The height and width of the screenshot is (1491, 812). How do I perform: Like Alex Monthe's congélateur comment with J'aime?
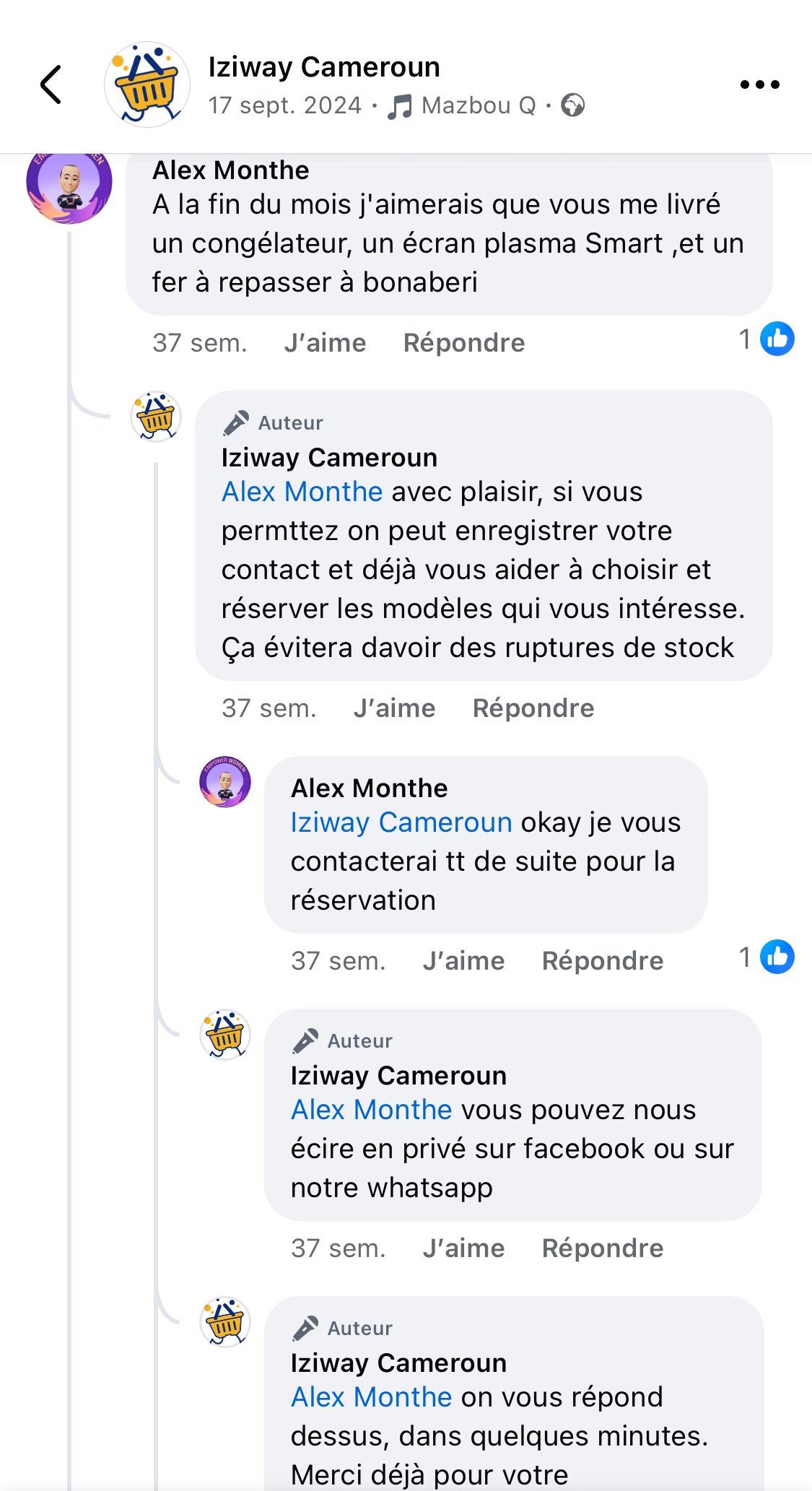click(325, 343)
